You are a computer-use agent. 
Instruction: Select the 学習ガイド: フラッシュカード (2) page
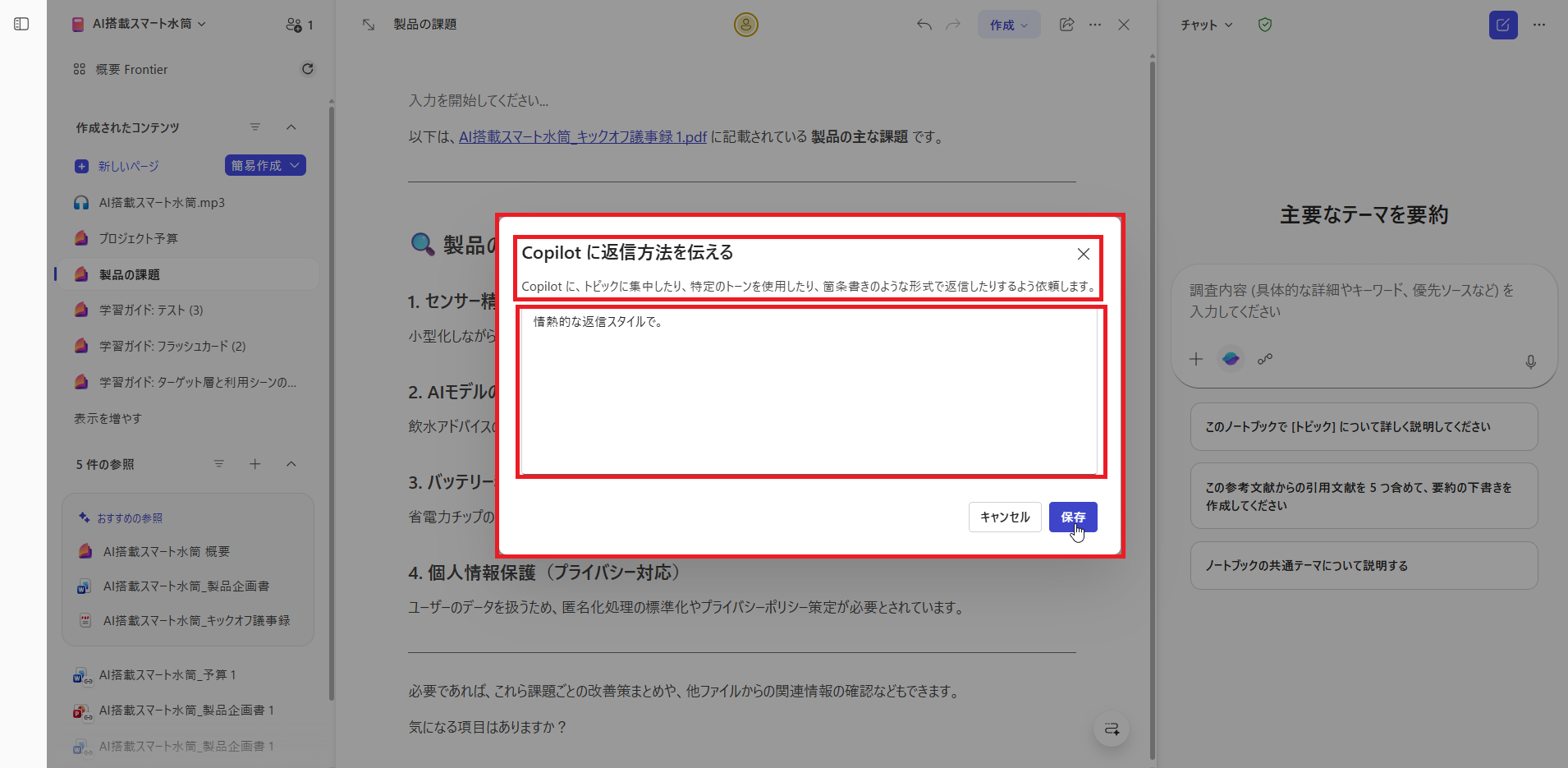[172, 346]
